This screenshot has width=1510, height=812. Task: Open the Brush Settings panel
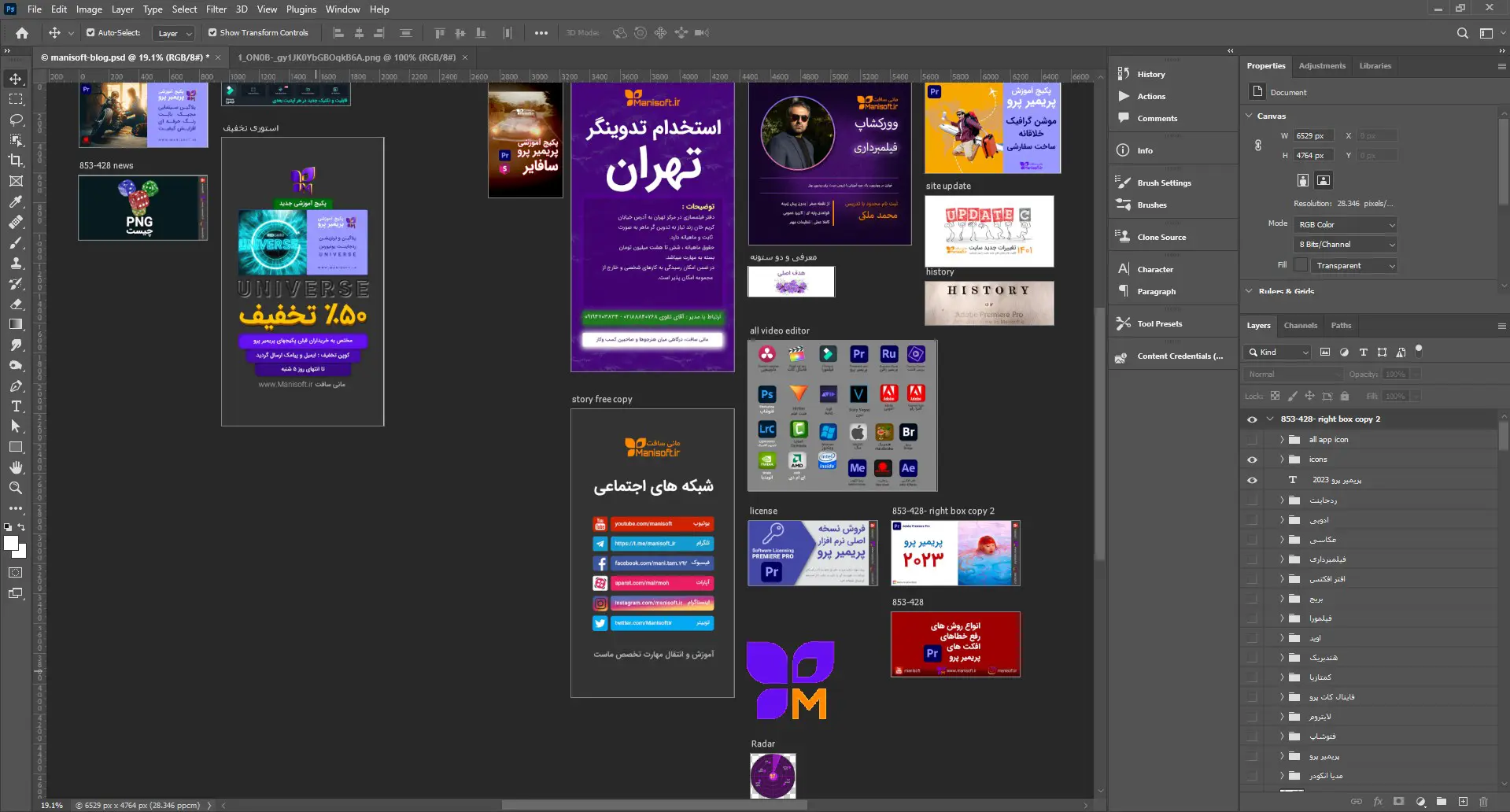click(1164, 183)
